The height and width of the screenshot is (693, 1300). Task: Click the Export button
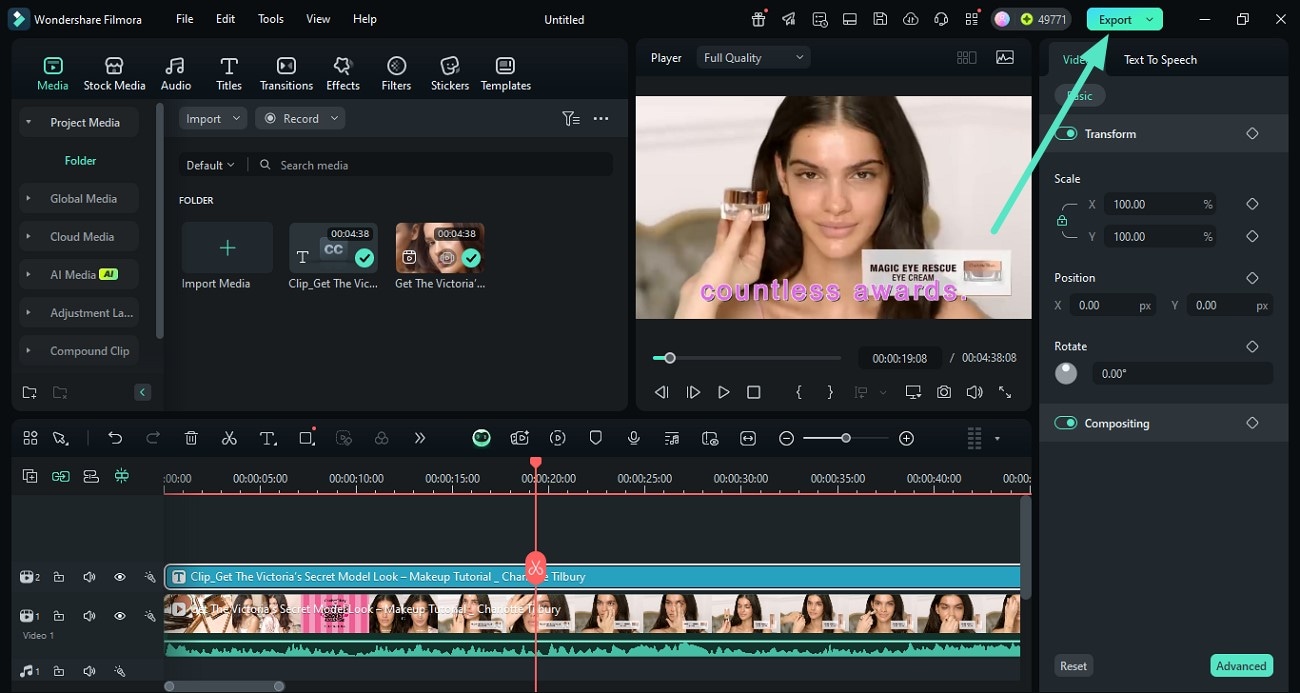coord(1124,19)
